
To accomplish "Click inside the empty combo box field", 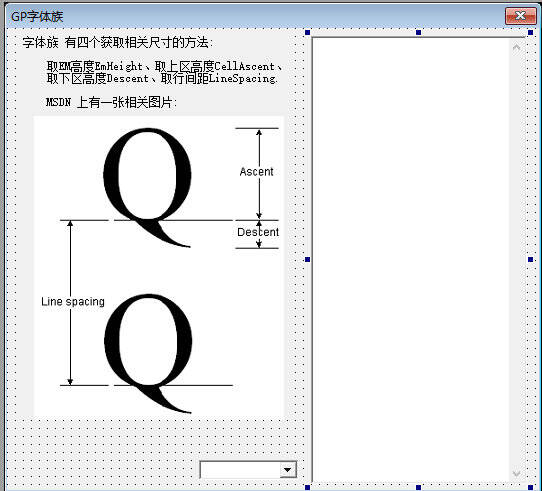I will click(240, 470).
